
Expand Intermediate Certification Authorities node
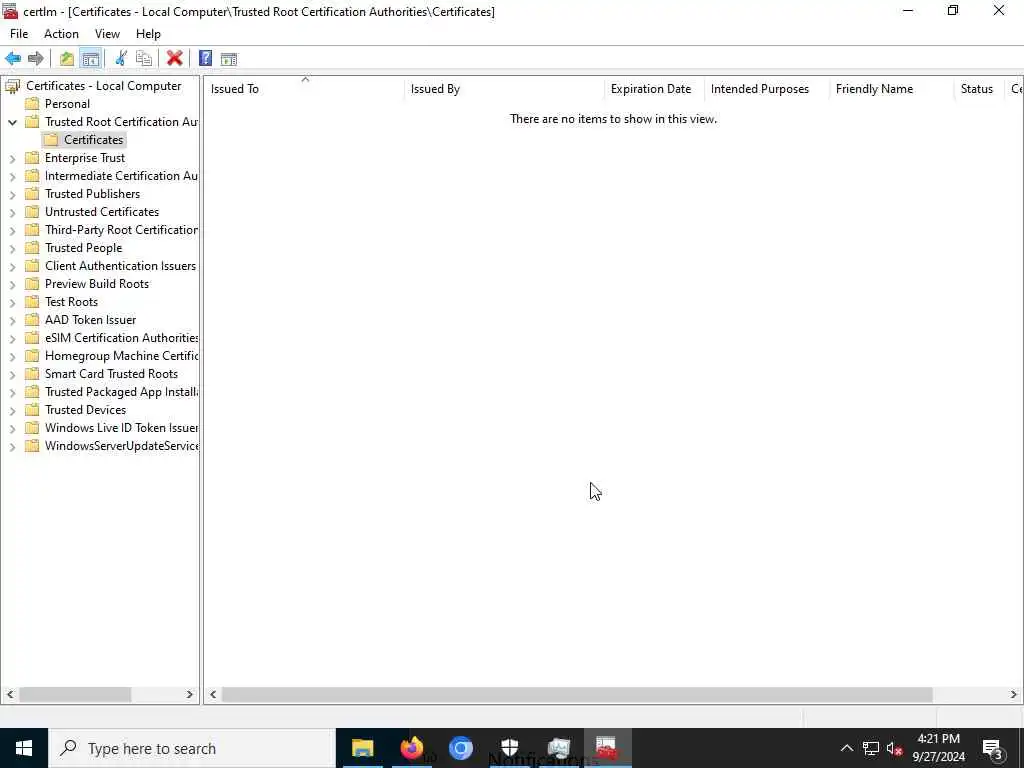coord(12,176)
